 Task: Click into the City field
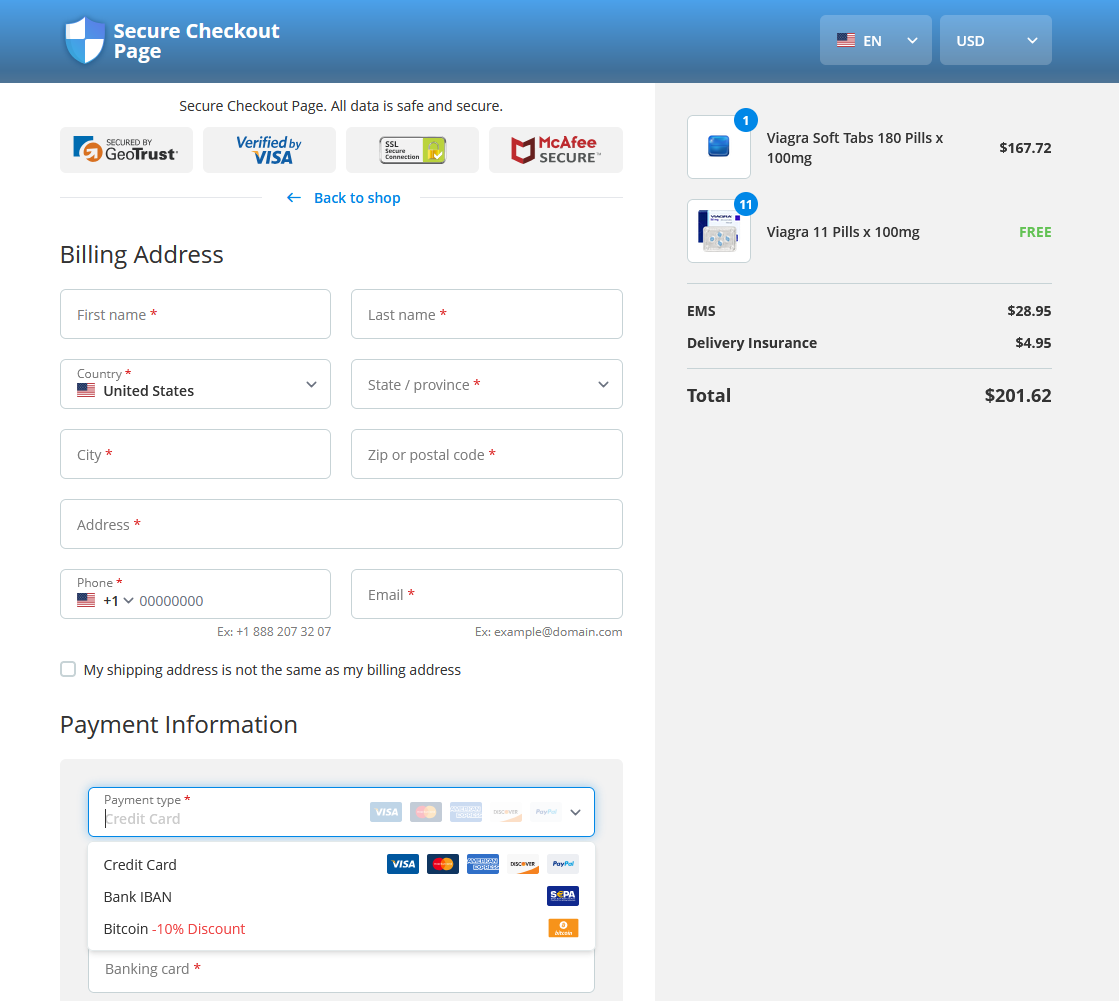click(x=196, y=454)
